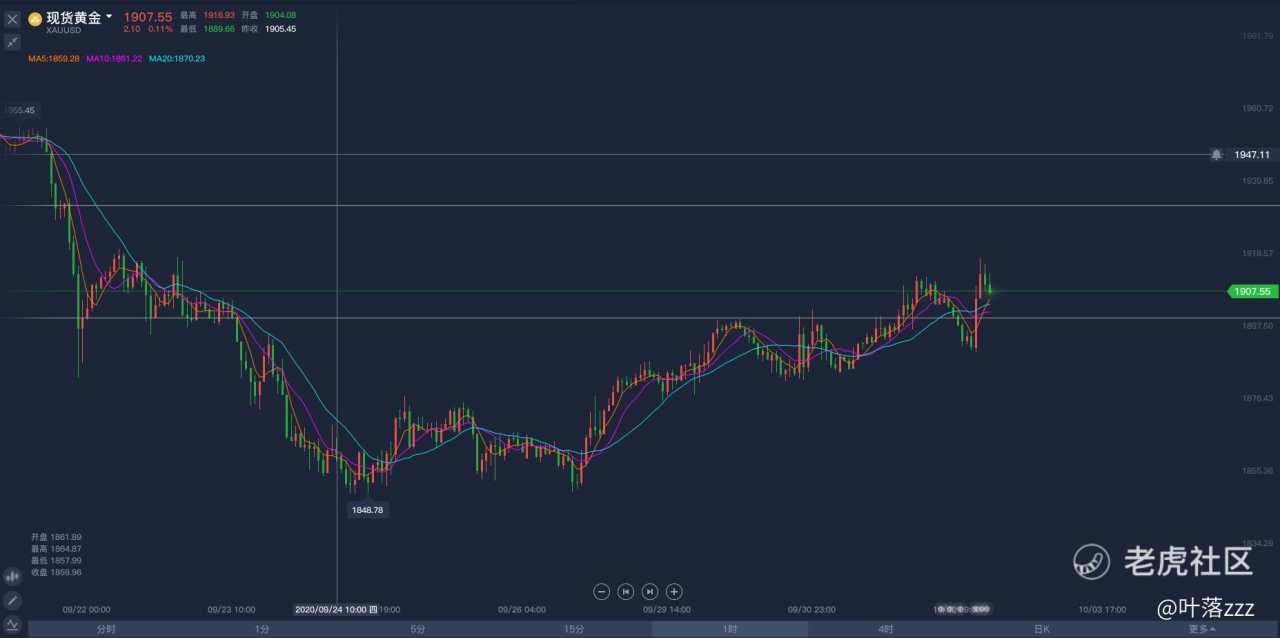Click the alert bell icon at 1947.11
This screenshot has width=1280, height=638.
[1216, 154]
